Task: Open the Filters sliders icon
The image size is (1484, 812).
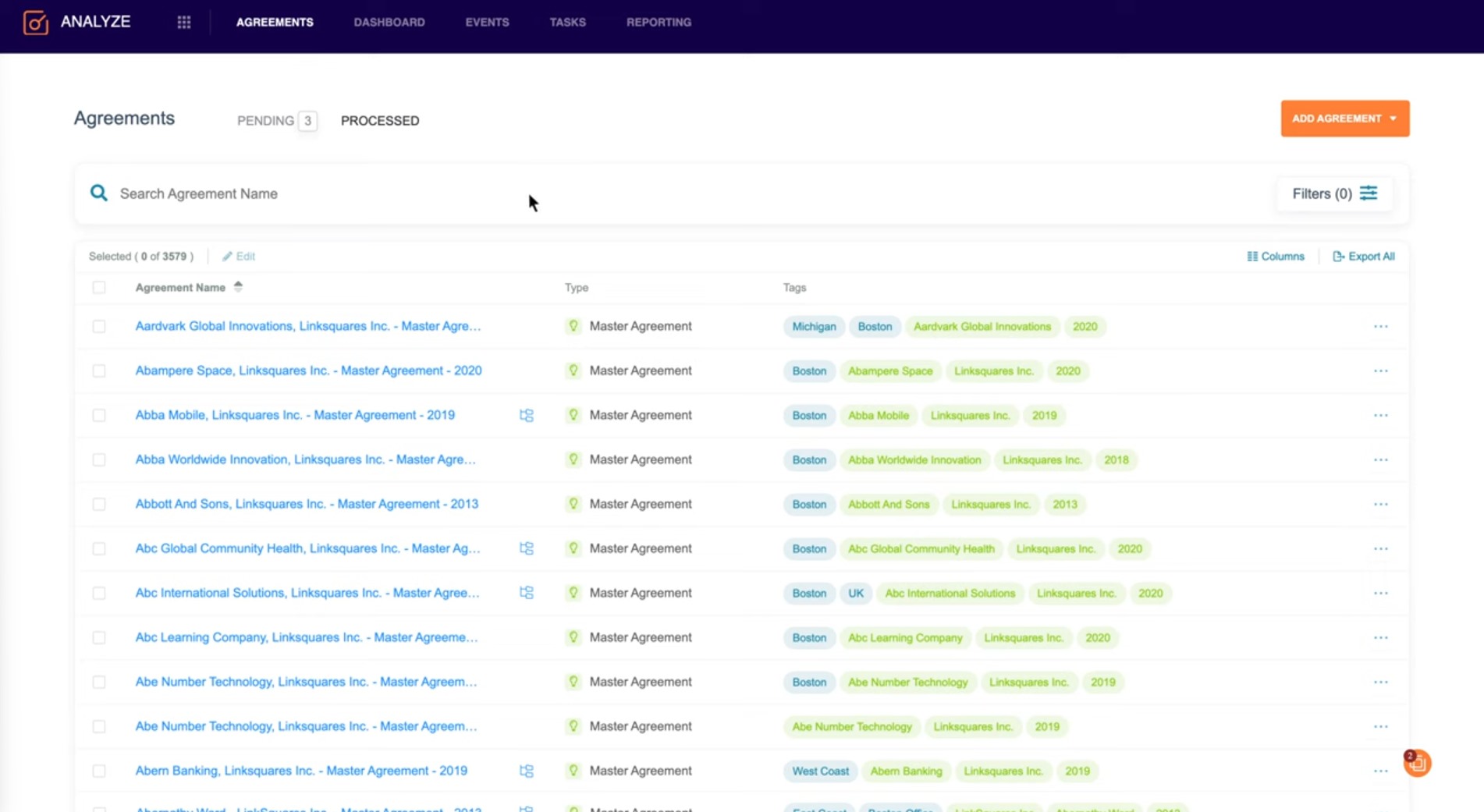Action: pos(1369,193)
